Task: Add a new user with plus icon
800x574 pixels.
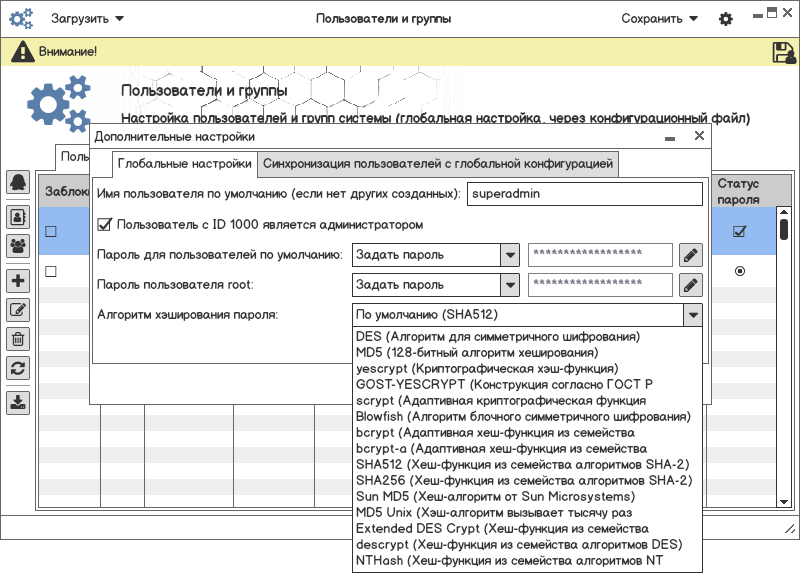Action: coord(18,281)
